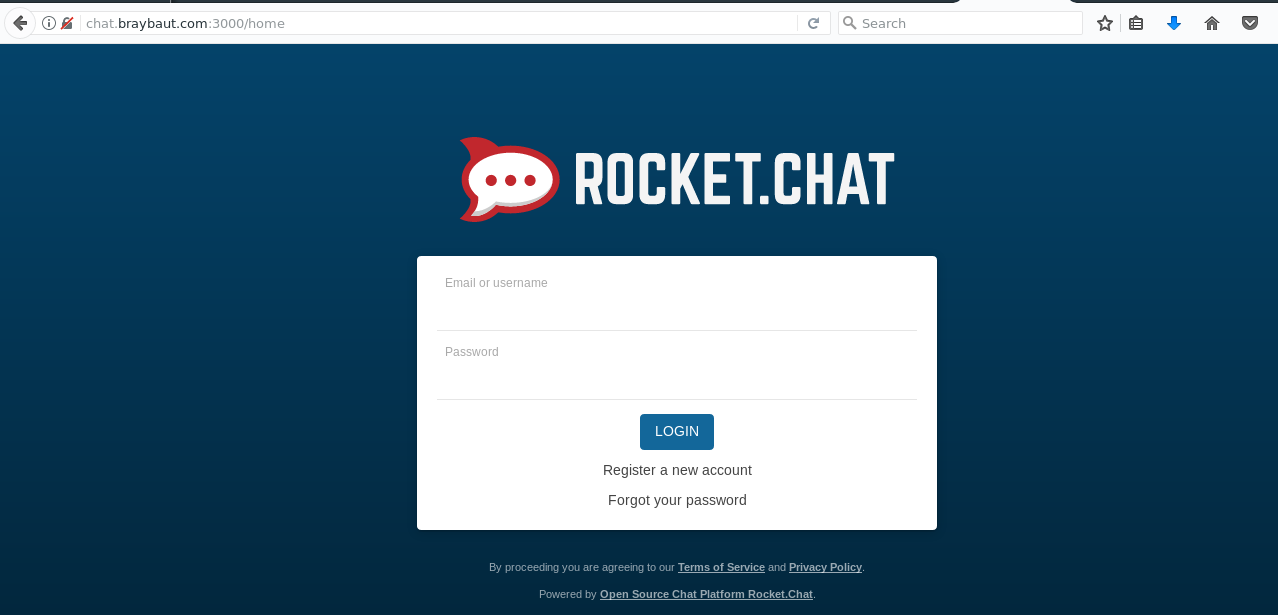Image resolution: width=1278 pixels, height=615 pixels.
Task: Open the Privacy Policy link
Action: pyautogui.click(x=825, y=567)
